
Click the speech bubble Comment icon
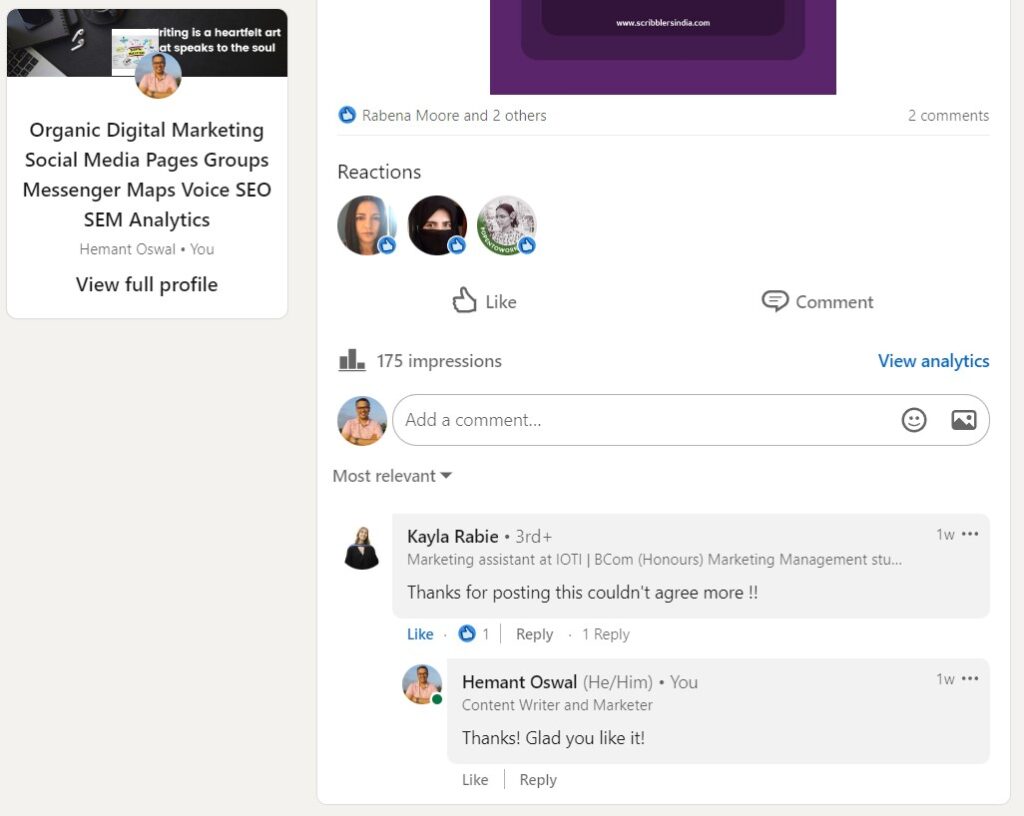click(775, 301)
